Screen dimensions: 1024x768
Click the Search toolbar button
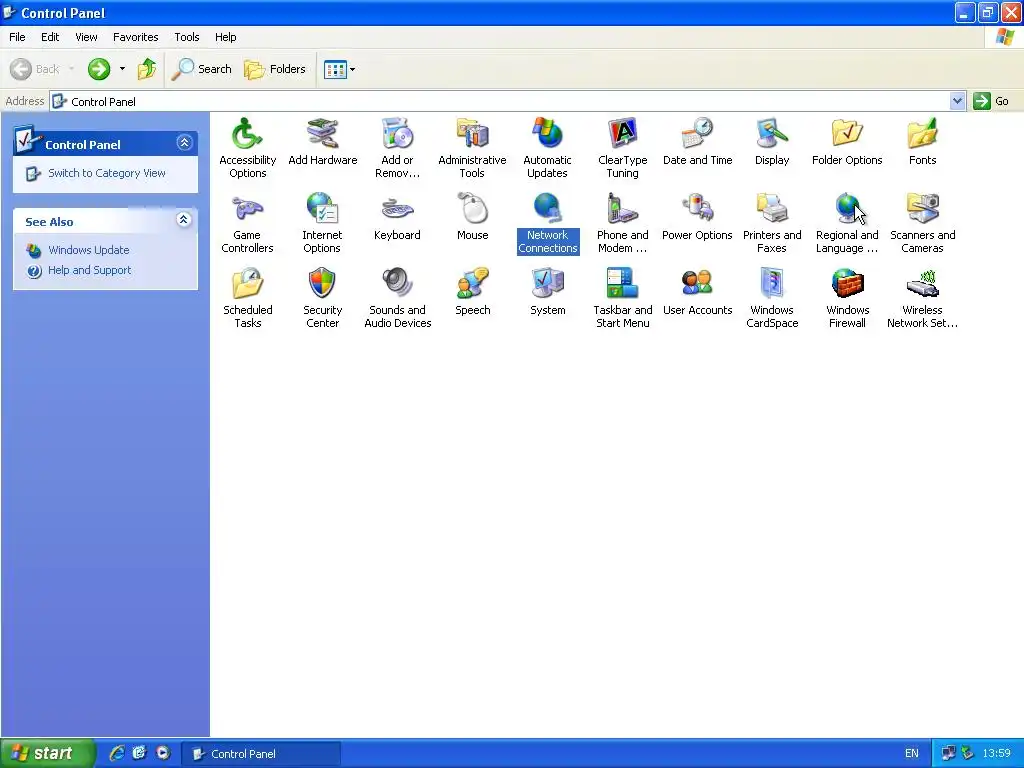coord(202,69)
